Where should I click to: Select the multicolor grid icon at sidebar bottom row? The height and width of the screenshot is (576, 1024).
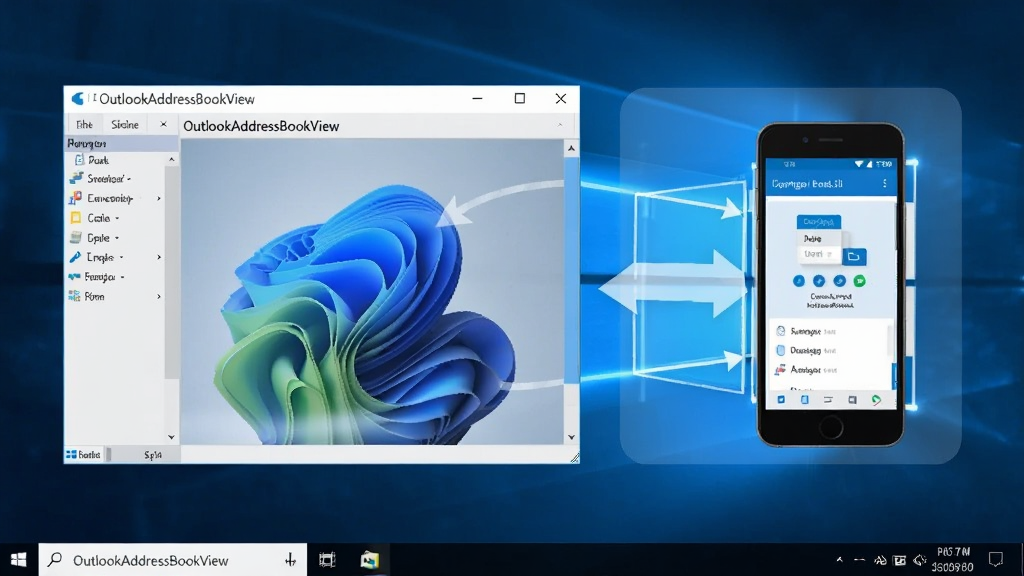click(x=74, y=296)
